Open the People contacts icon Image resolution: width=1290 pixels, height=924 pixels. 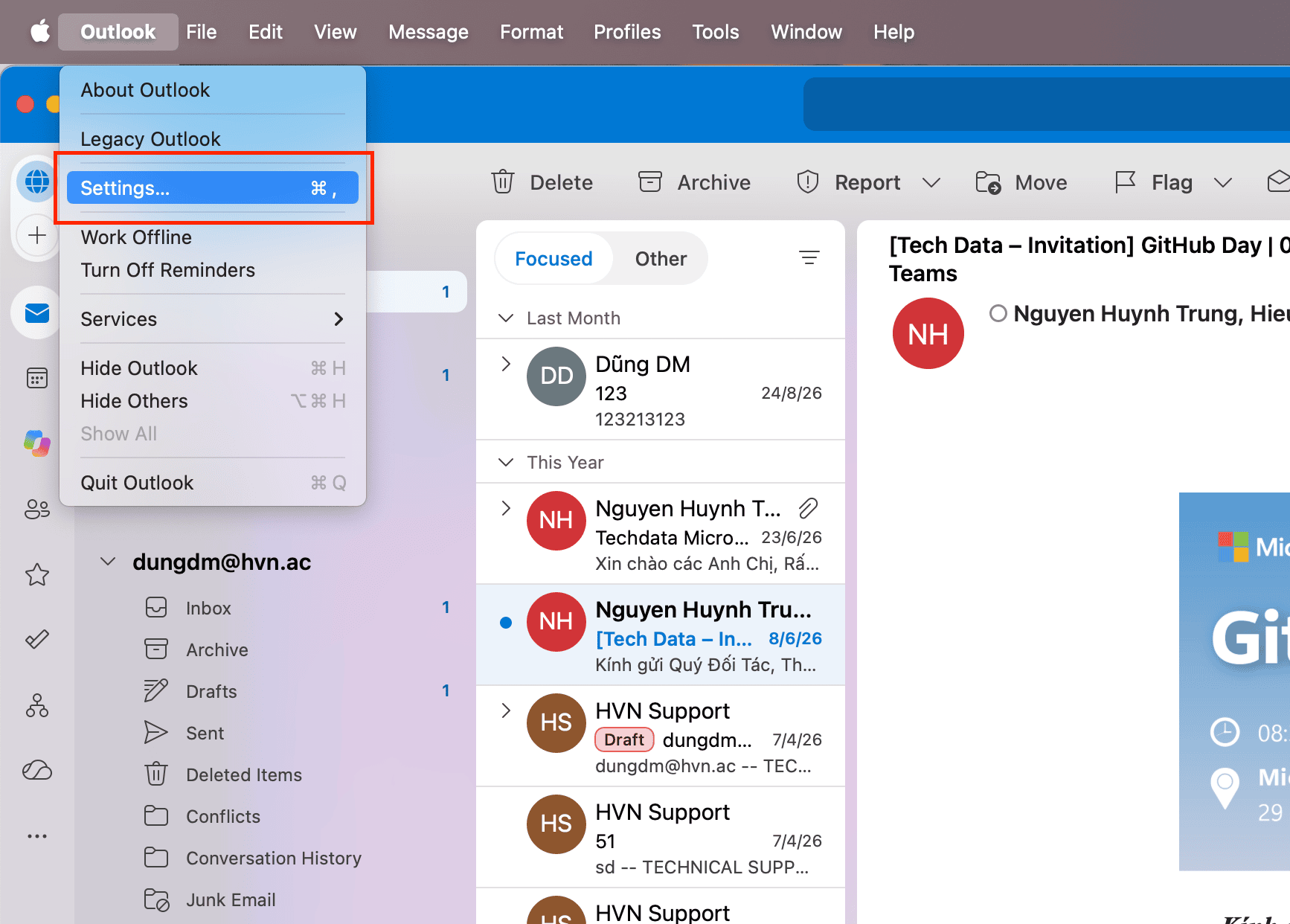[x=37, y=509]
